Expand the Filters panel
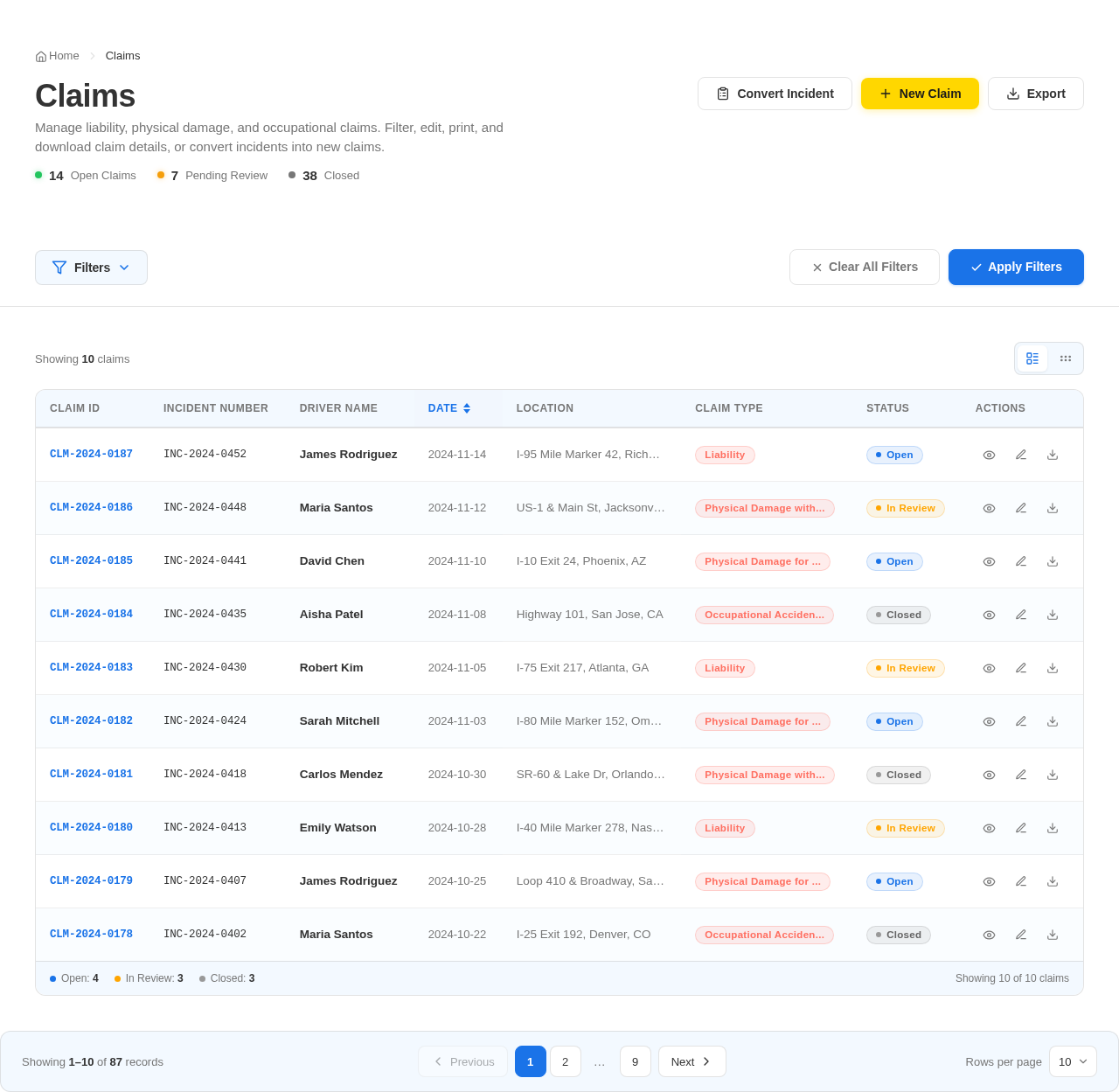 tap(91, 268)
